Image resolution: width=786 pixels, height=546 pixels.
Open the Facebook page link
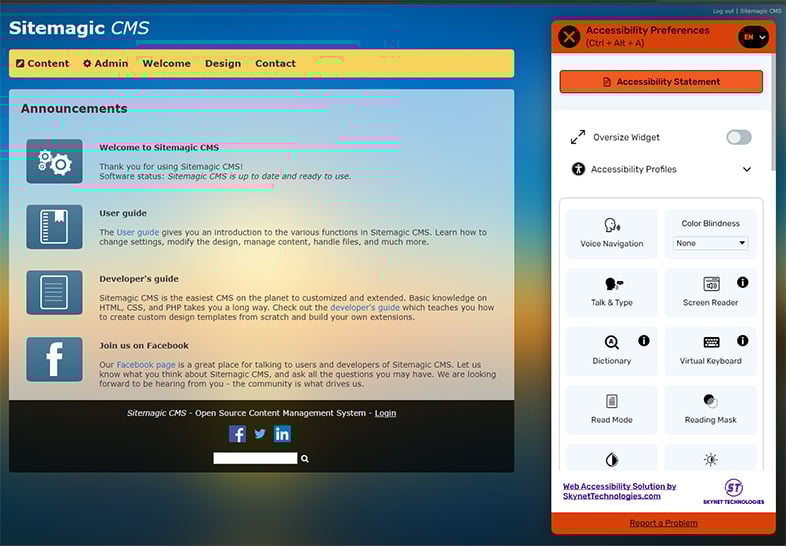click(x=146, y=365)
